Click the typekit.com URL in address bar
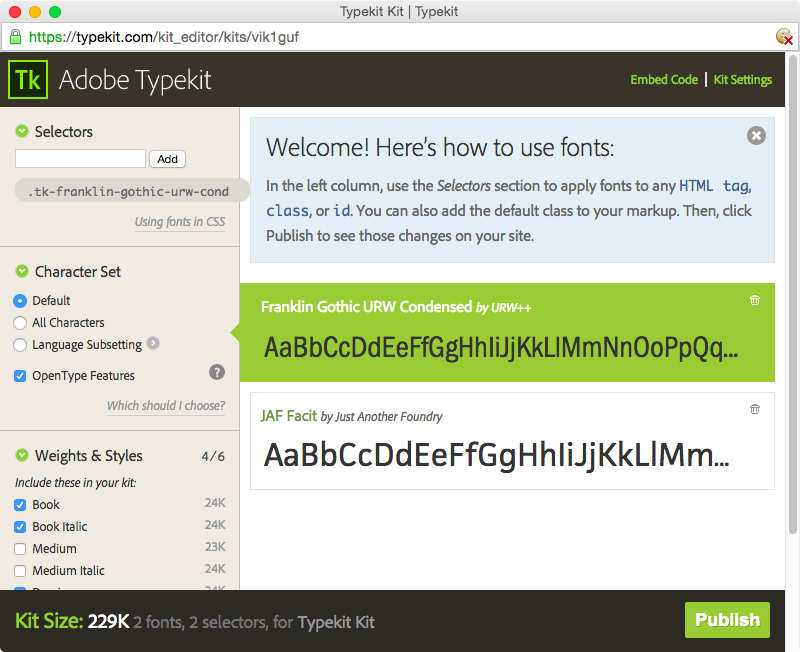Image resolution: width=800 pixels, height=652 pixels. click(163, 37)
